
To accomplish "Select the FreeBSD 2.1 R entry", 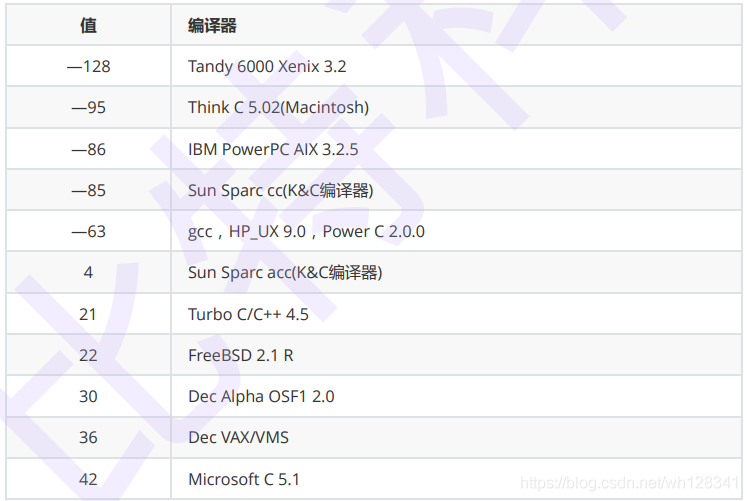I will coord(240,355).
